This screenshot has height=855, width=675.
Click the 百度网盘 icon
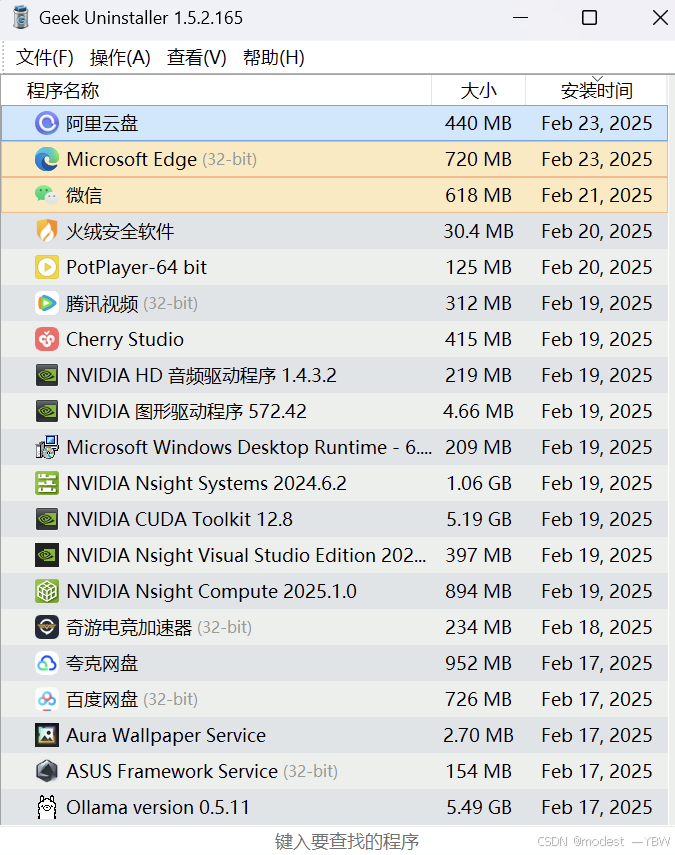[47, 699]
